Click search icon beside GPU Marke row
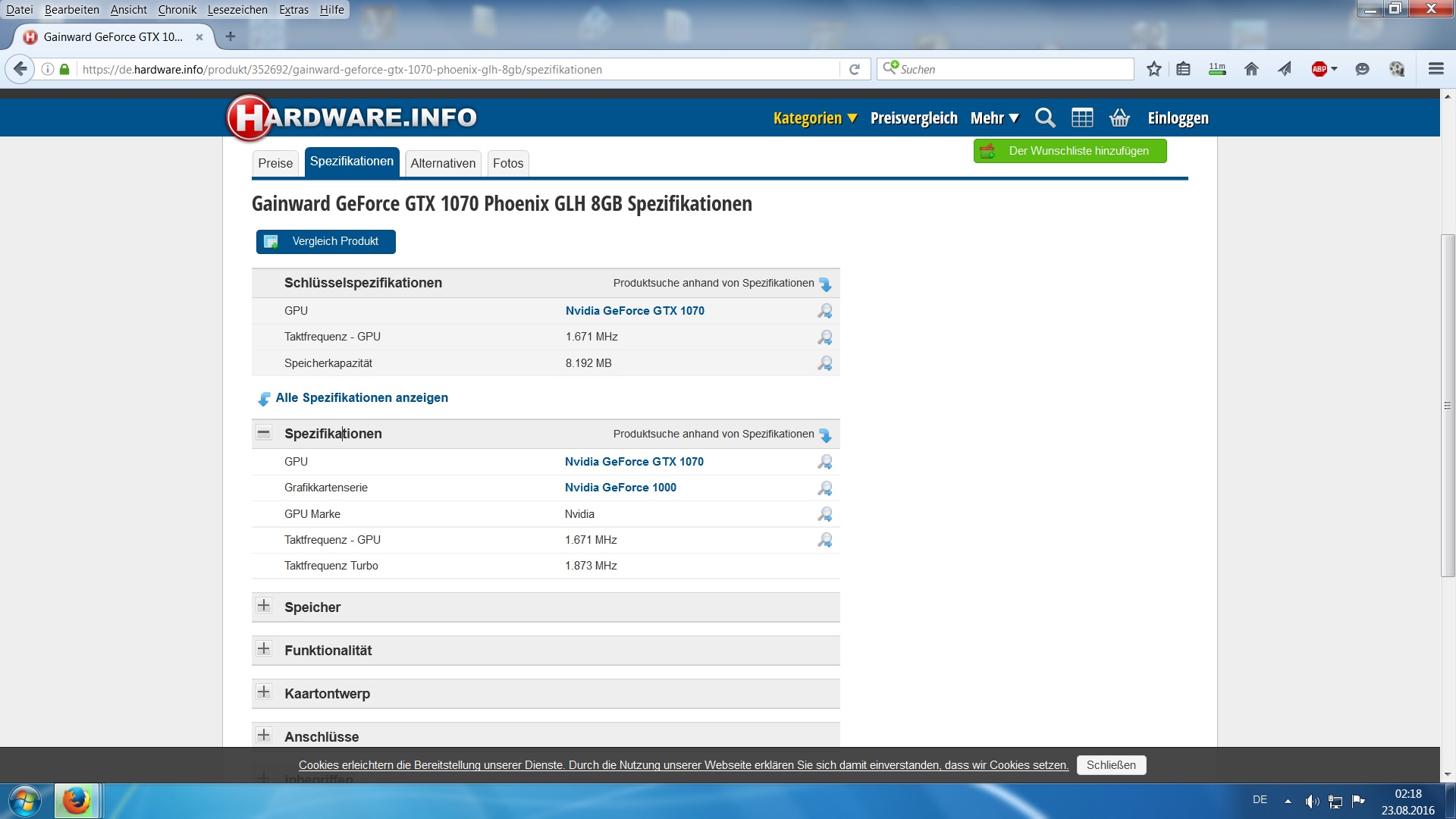Screen dimensions: 1456x819 click(824, 514)
